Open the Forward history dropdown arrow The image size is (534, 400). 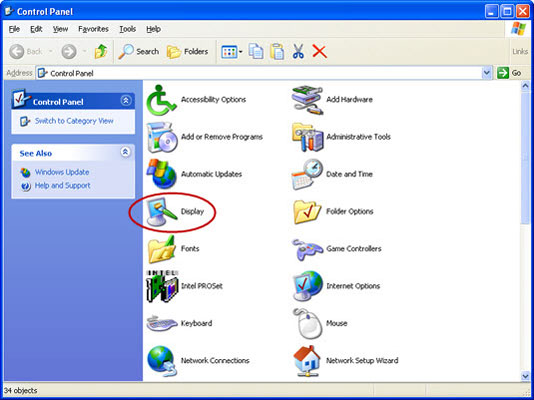coord(84,52)
